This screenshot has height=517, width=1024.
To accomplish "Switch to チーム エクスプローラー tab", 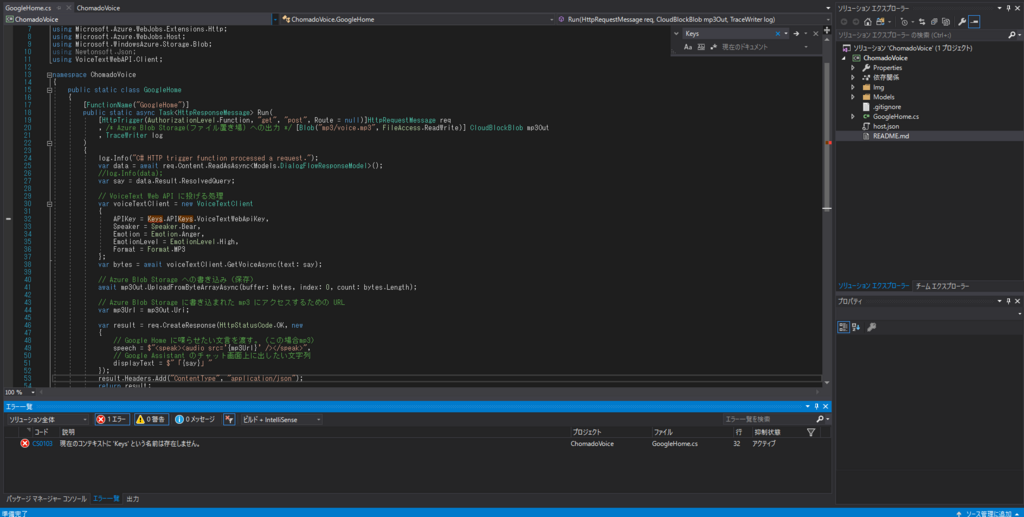I will point(942,287).
